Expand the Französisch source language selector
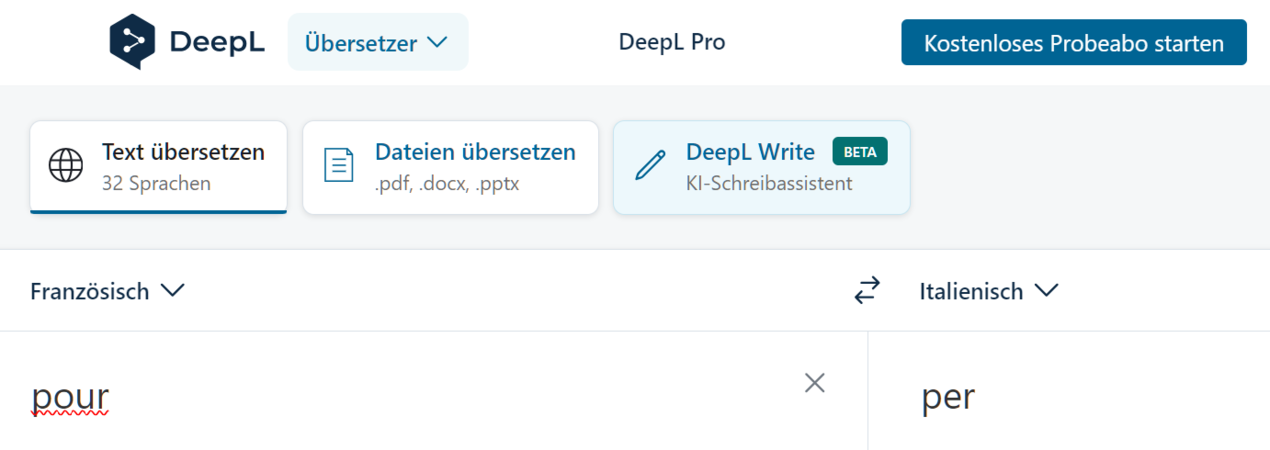This screenshot has height=450, width=1270. point(107,291)
